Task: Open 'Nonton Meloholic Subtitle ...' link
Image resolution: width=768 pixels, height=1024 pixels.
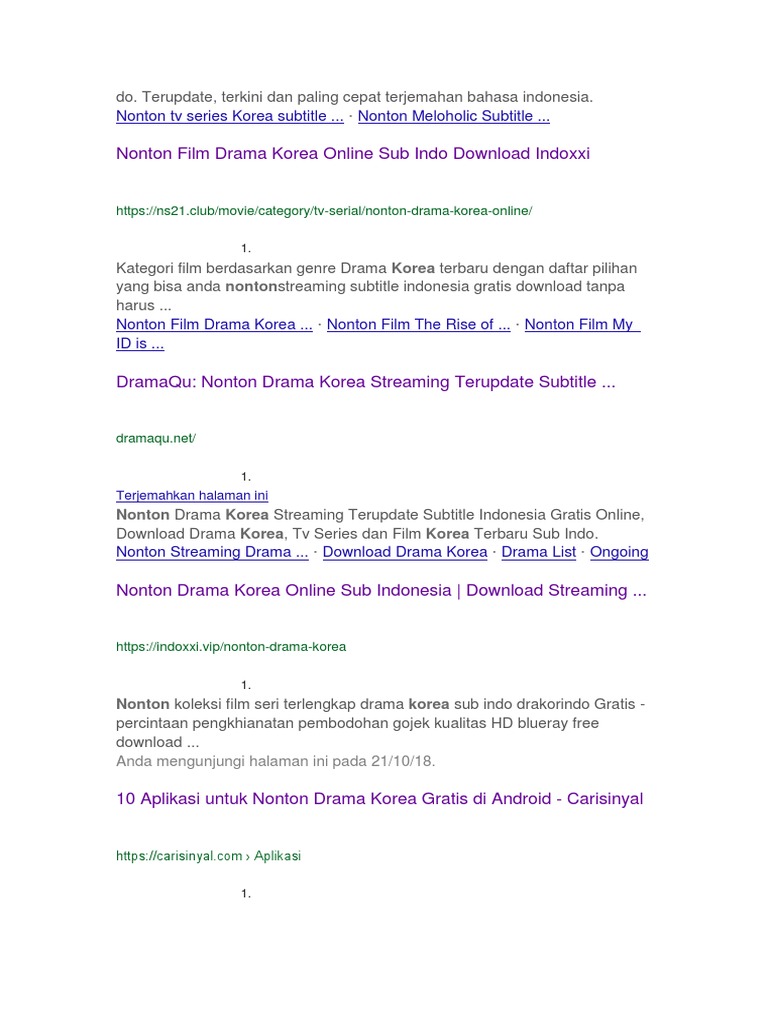Action: click(454, 116)
